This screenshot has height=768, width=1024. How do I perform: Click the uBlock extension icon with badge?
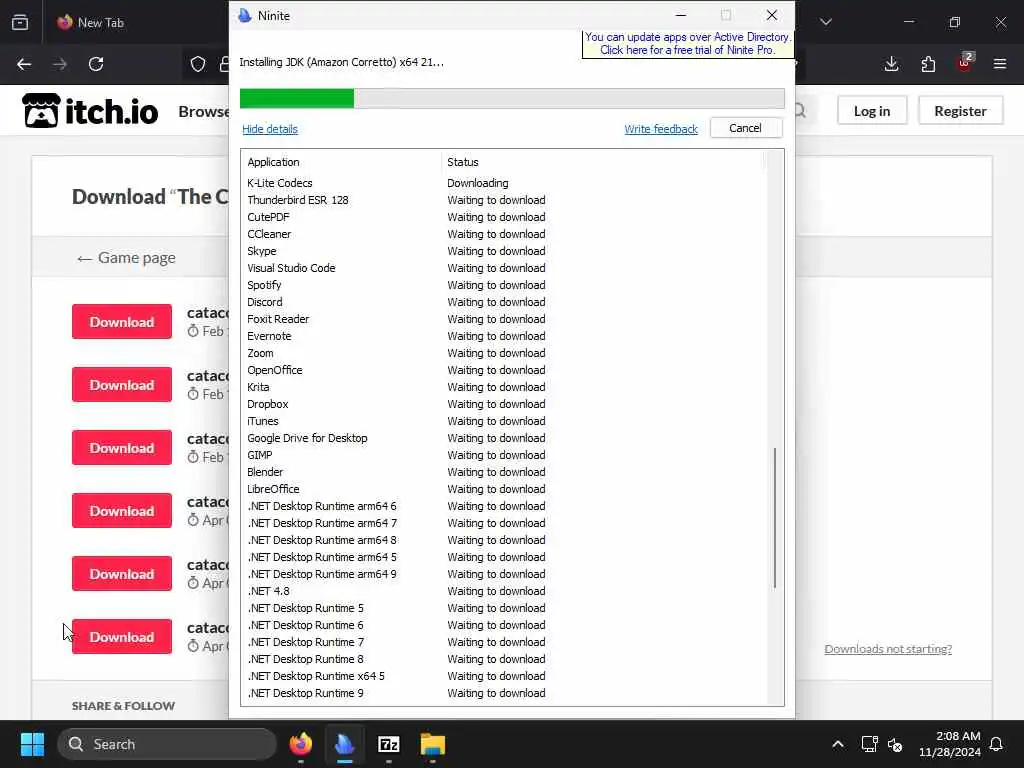pos(965,63)
